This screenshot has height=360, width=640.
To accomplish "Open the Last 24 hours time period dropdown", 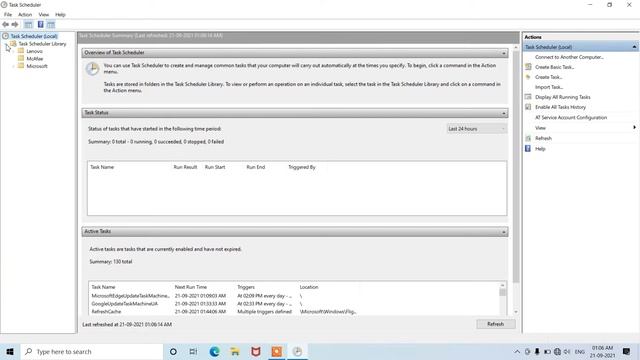I will point(476,129).
